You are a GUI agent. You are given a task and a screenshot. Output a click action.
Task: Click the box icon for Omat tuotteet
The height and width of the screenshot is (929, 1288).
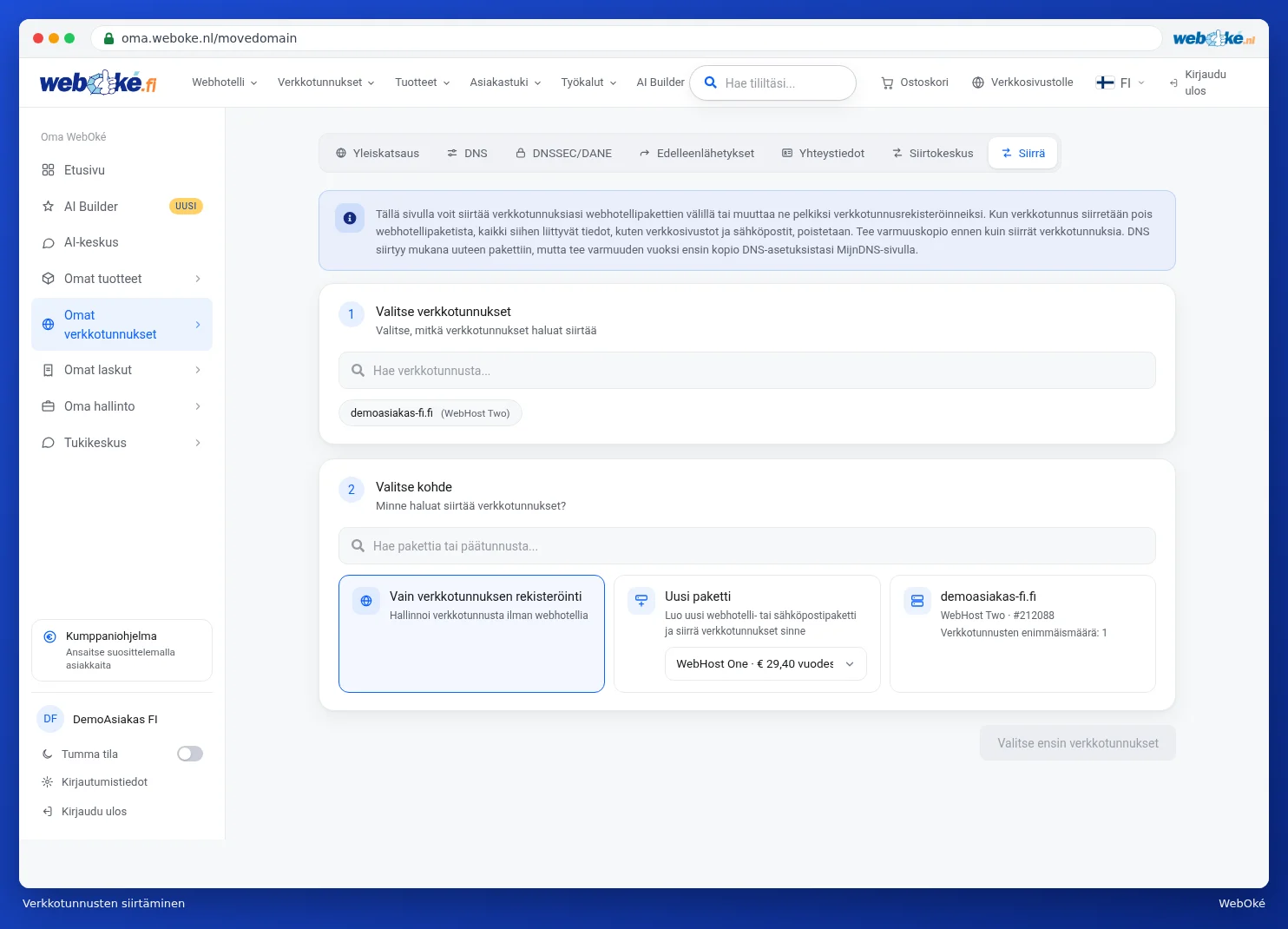(49, 279)
